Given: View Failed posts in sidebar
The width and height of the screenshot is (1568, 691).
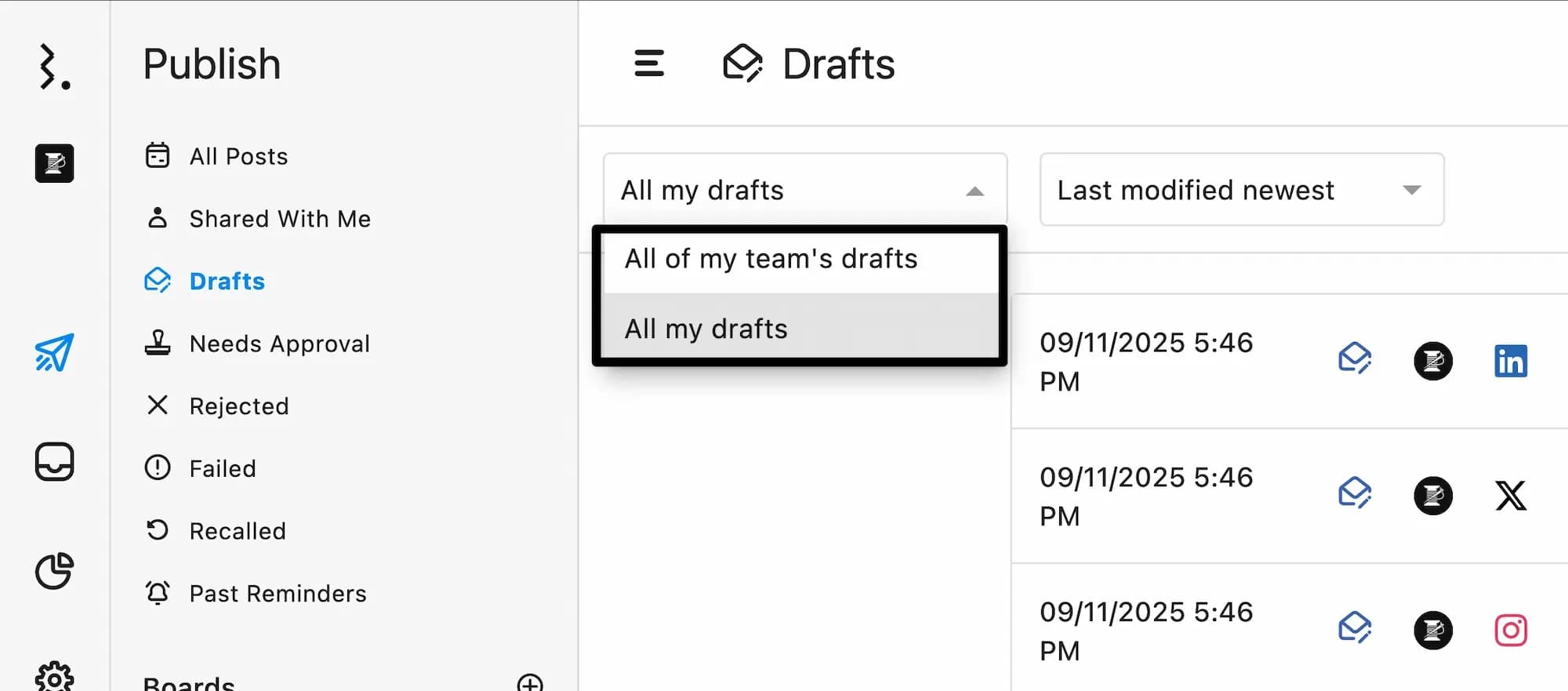Looking at the screenshot, I should [223, 468].
